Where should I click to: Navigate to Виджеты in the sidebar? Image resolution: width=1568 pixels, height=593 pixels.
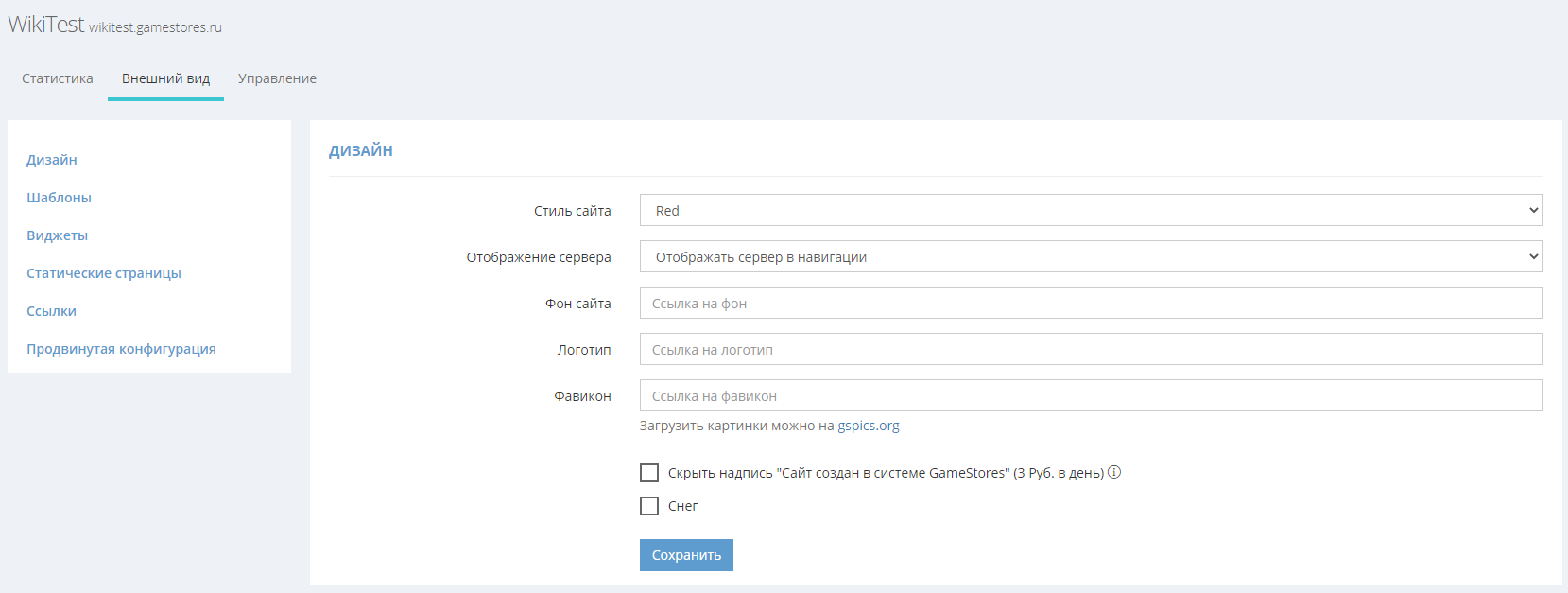click(x=57, y=235)
